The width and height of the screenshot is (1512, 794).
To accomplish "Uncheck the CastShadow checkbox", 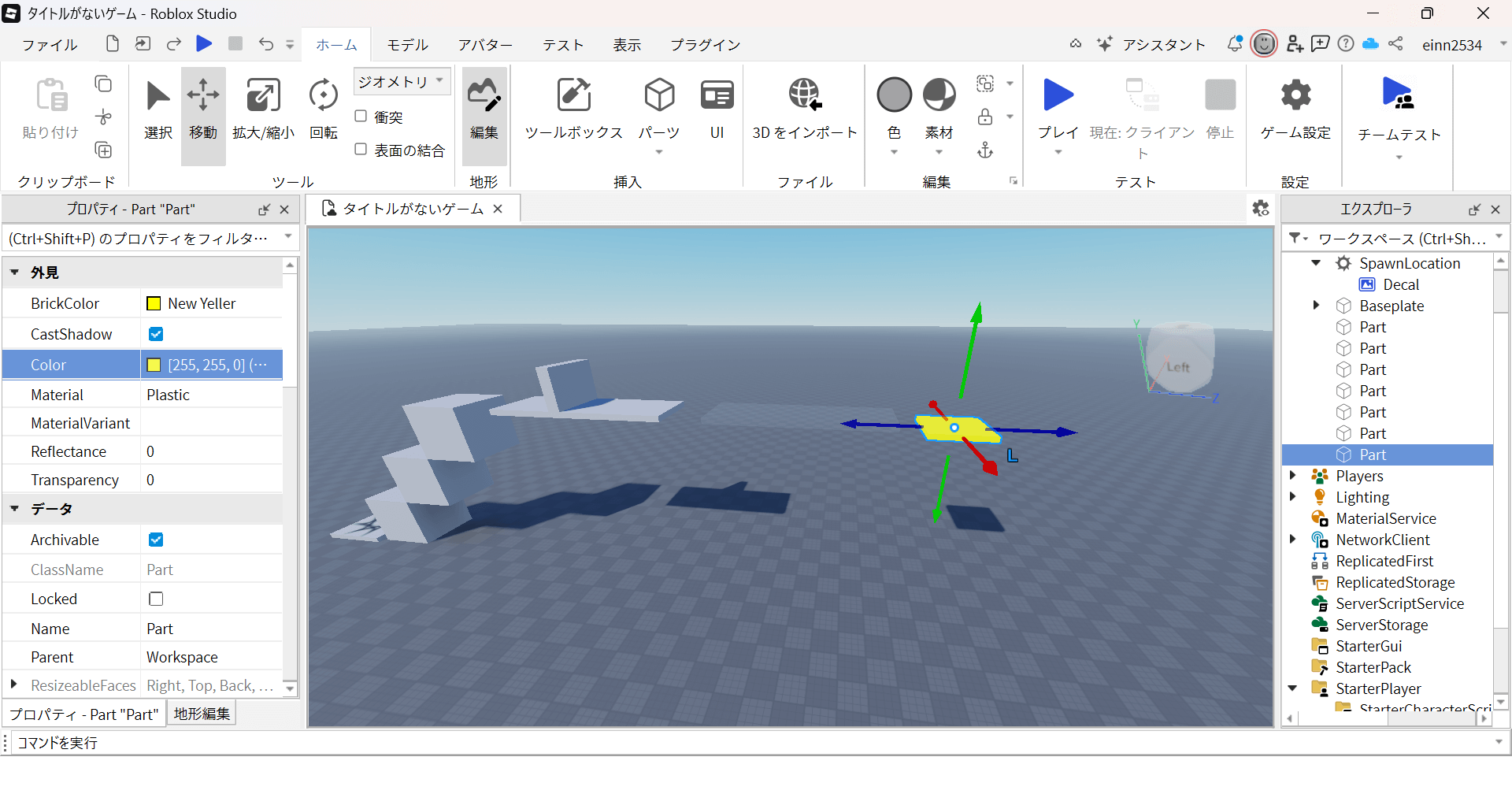I will pos(156,334).
